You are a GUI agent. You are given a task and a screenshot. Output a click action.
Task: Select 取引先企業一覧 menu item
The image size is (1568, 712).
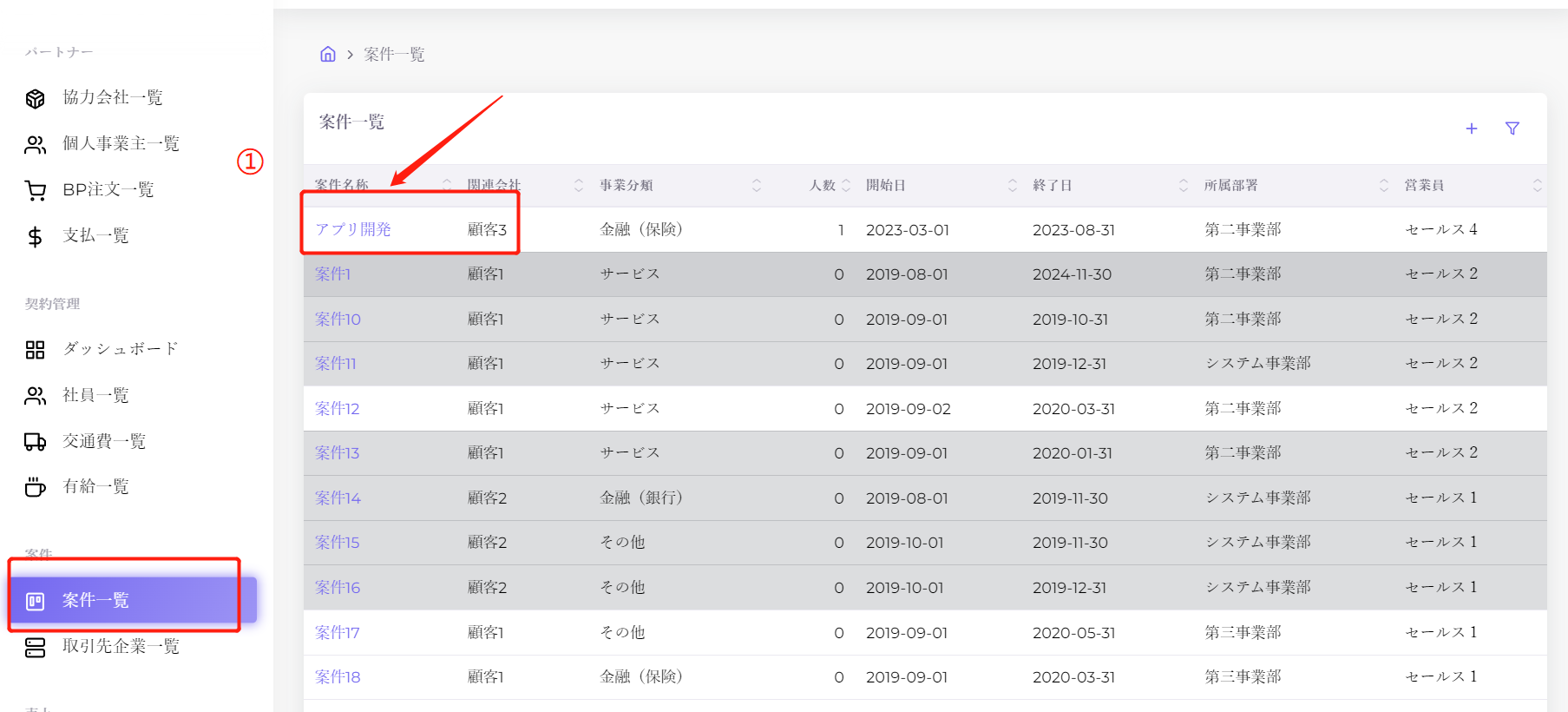[121, 646]
